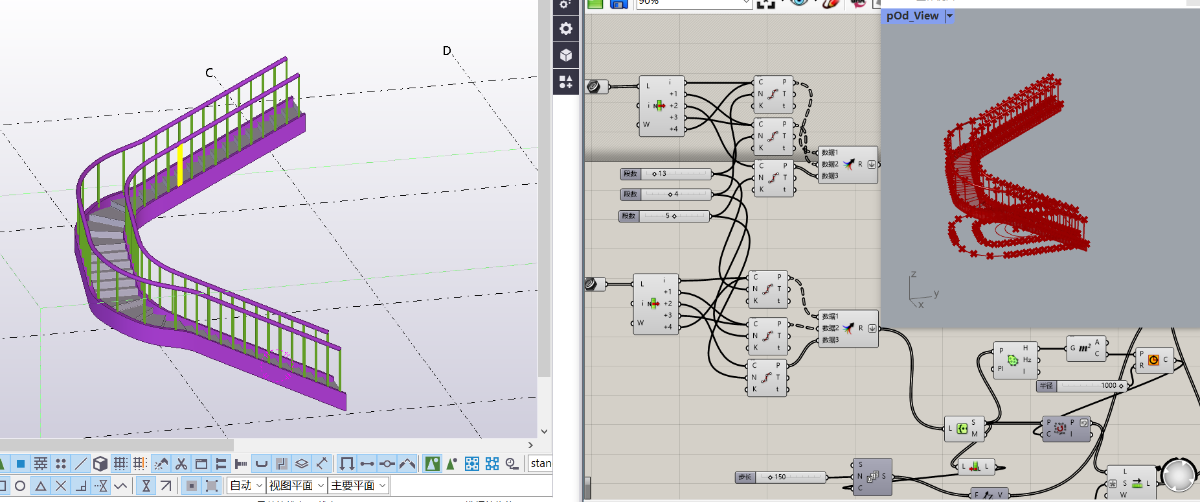
Task: Click the upper curve parameter node at left
Action: coord(598,87)
